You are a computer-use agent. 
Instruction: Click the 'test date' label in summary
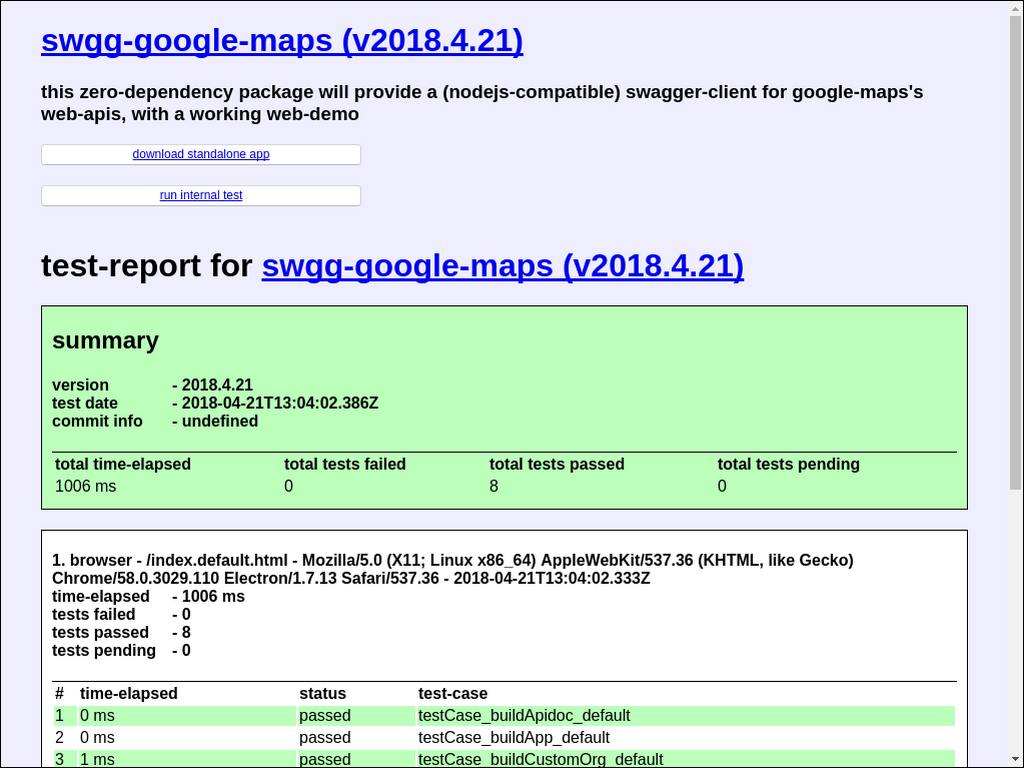(85, 403)
